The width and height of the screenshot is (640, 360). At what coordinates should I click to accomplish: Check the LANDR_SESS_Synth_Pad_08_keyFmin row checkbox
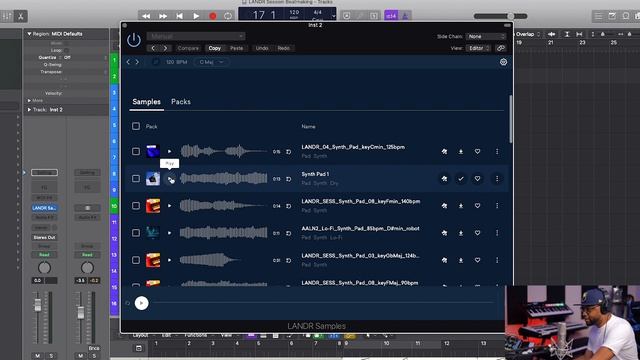(136, 206)
